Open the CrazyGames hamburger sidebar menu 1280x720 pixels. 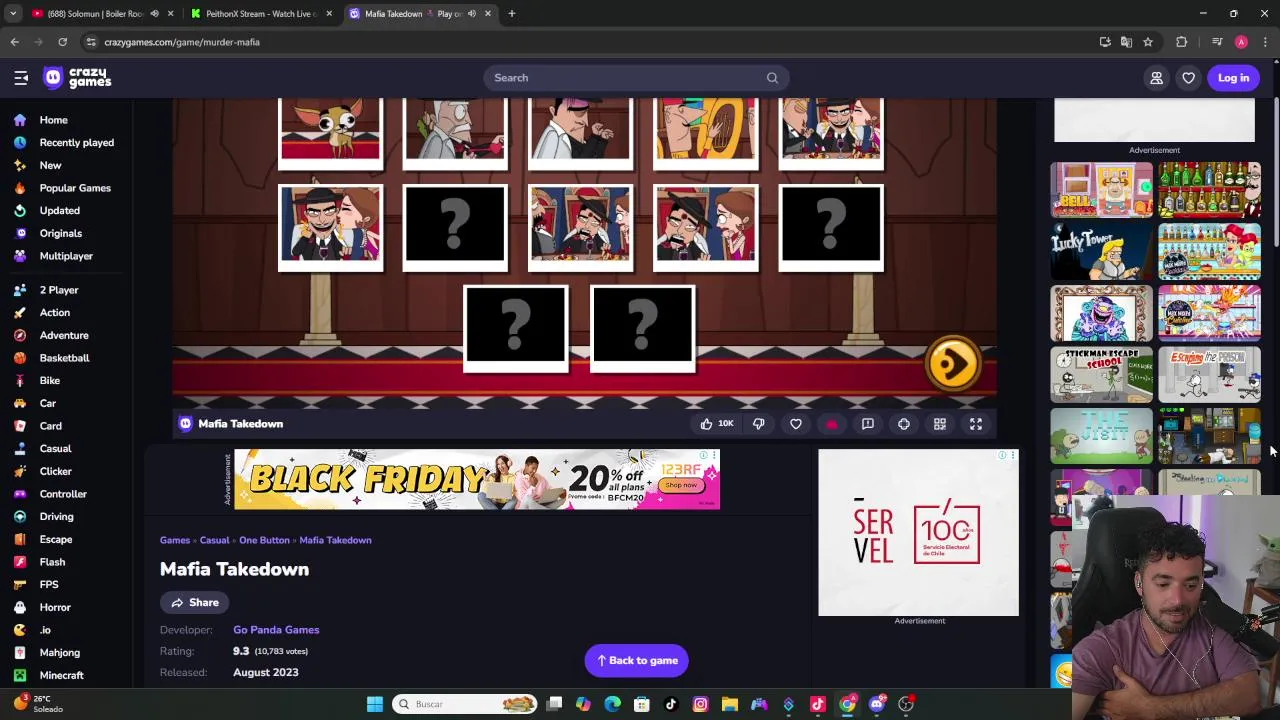(x=21, y=78)
